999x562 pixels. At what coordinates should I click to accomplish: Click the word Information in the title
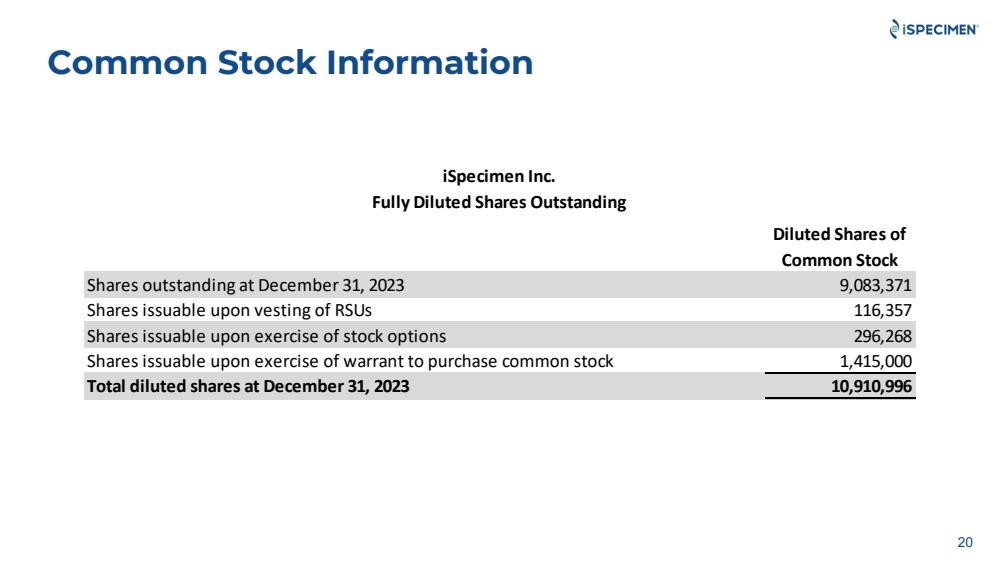tap(429, 62)
